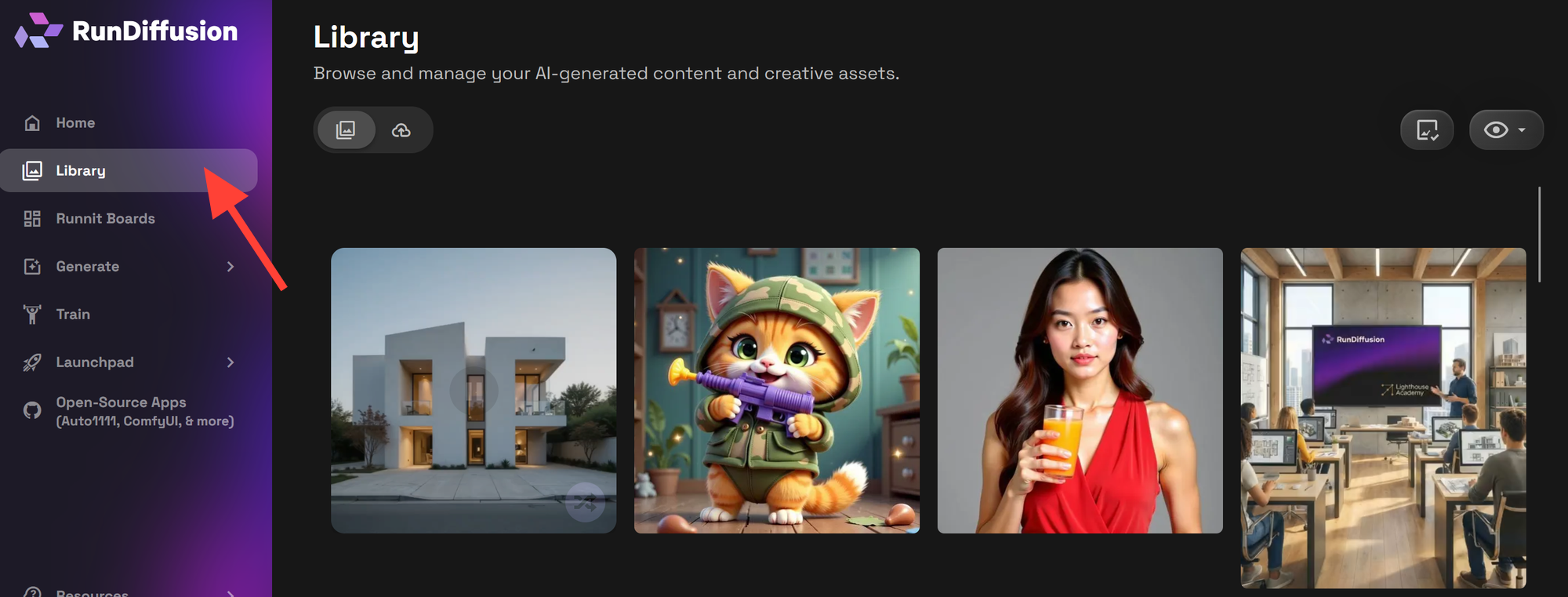Expand the Generate submenu chevron
The width and height of the screenshot is (1568, 597).
[230, 267]
